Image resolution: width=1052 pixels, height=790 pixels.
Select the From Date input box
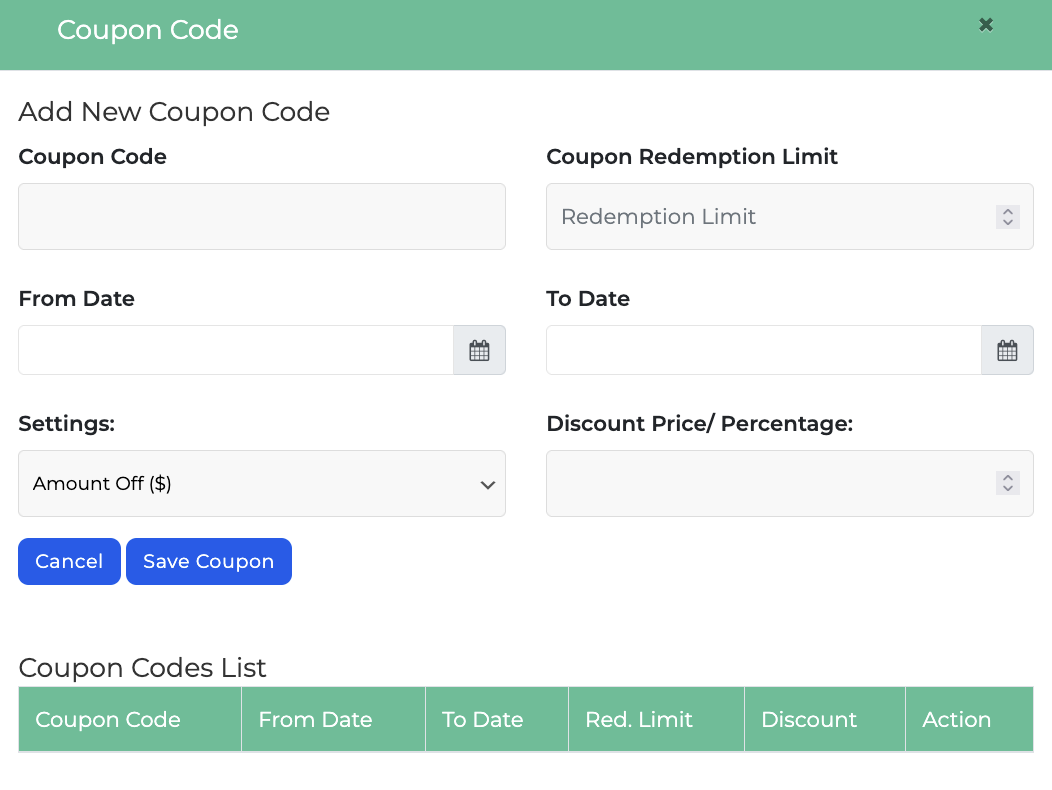pyautogui.click(x=236, y=350)
